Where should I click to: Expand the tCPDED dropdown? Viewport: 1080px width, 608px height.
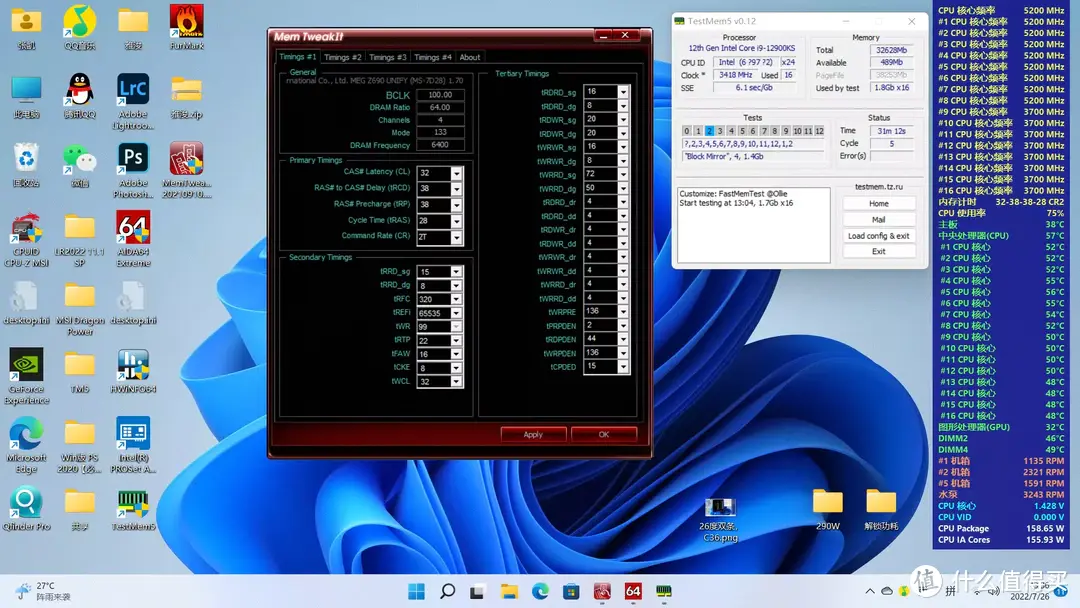(623, 367)
